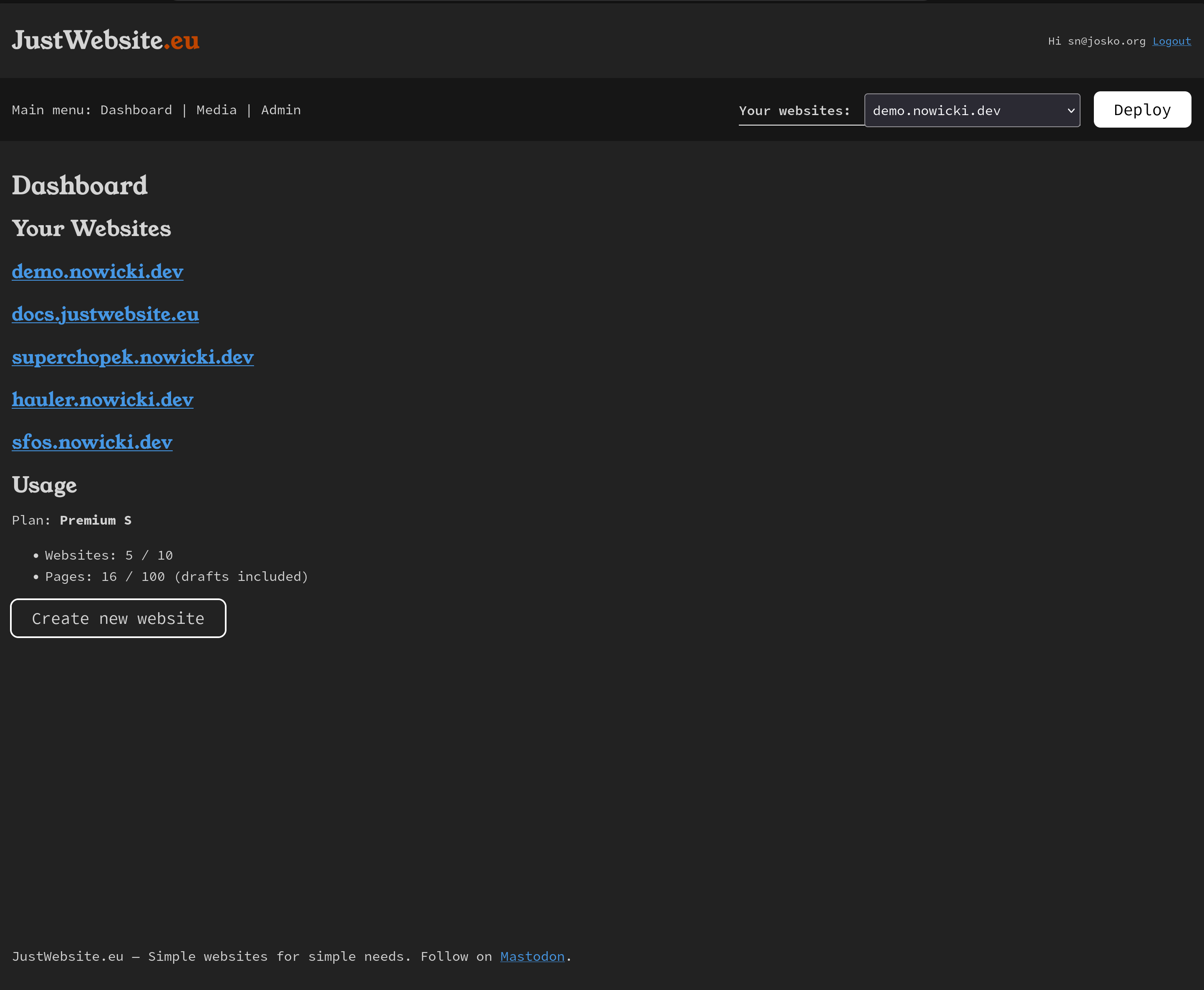
Task: Open docs.justwebsite.eu website link
Action: coord(106,314)
